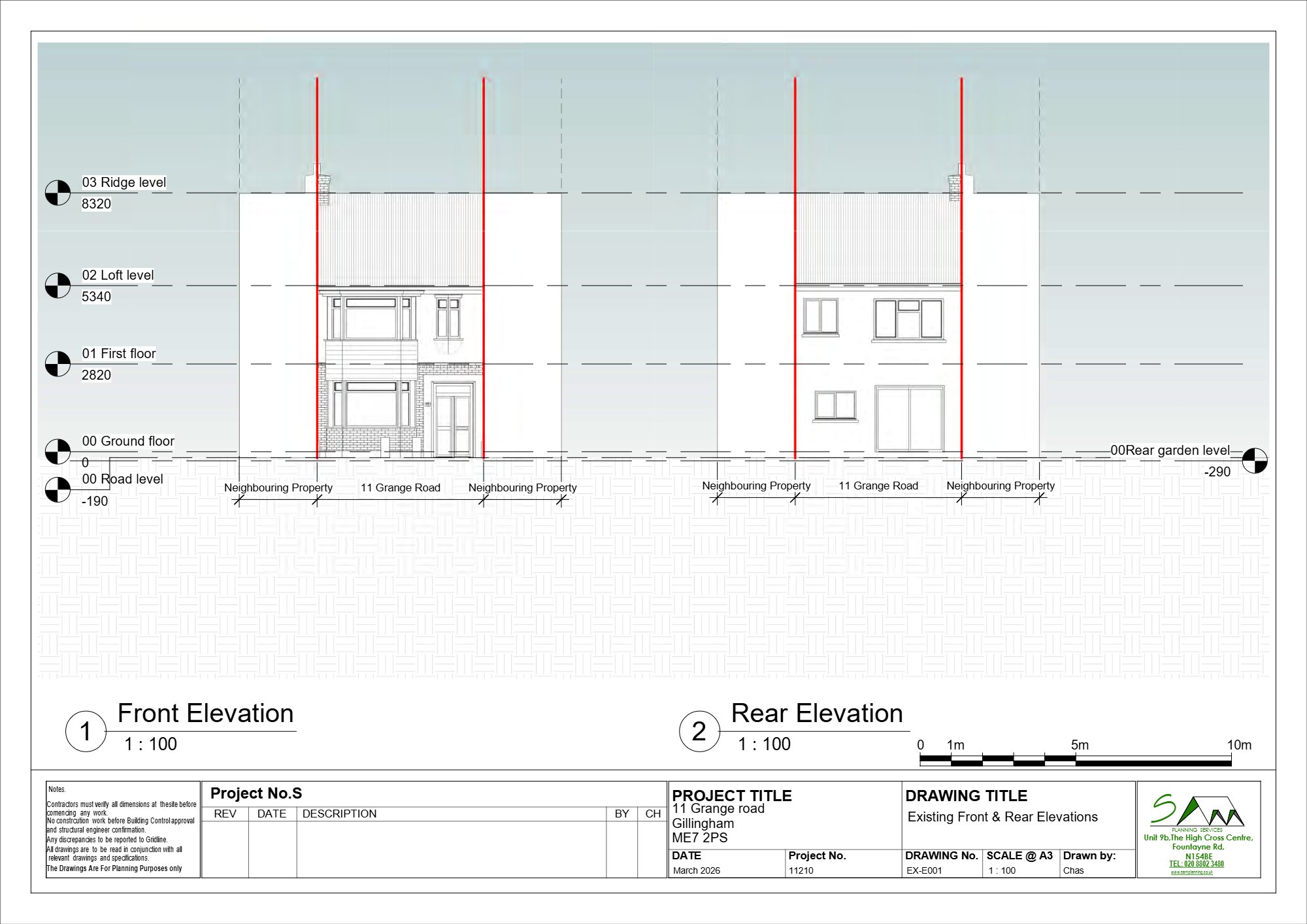Viewport: 1307px width, 924px height.
Task: Click the 00 Road level datum marker symbol
Action: tap(58, 489)
